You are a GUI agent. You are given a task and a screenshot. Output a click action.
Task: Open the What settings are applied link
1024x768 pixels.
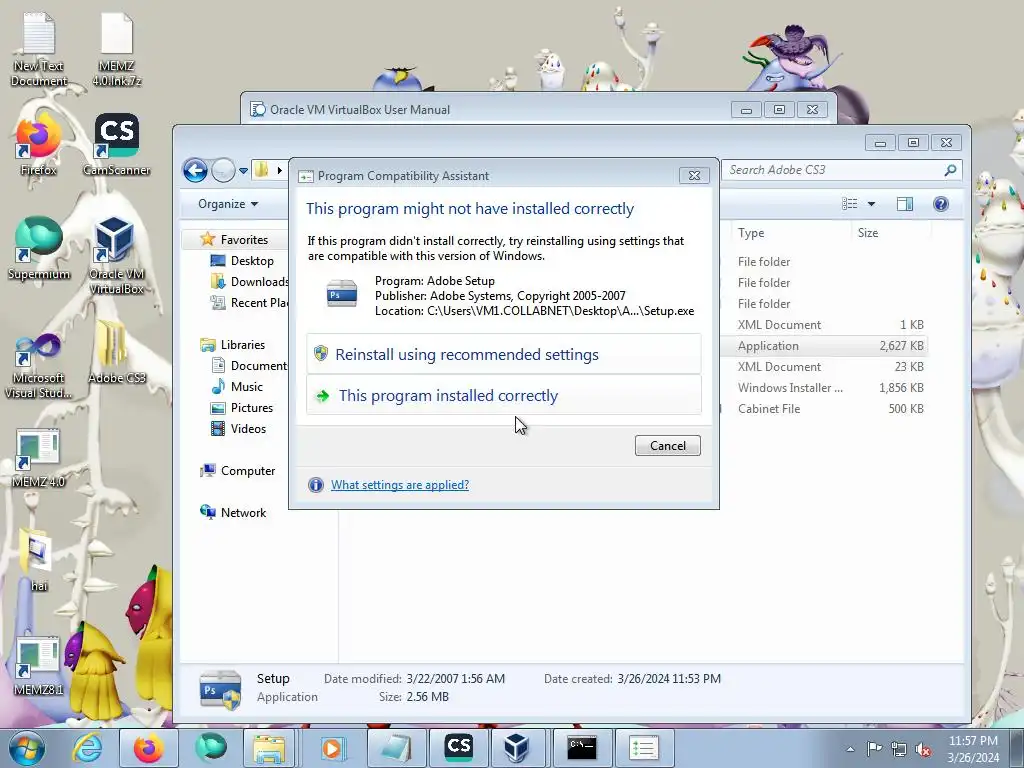400,485
